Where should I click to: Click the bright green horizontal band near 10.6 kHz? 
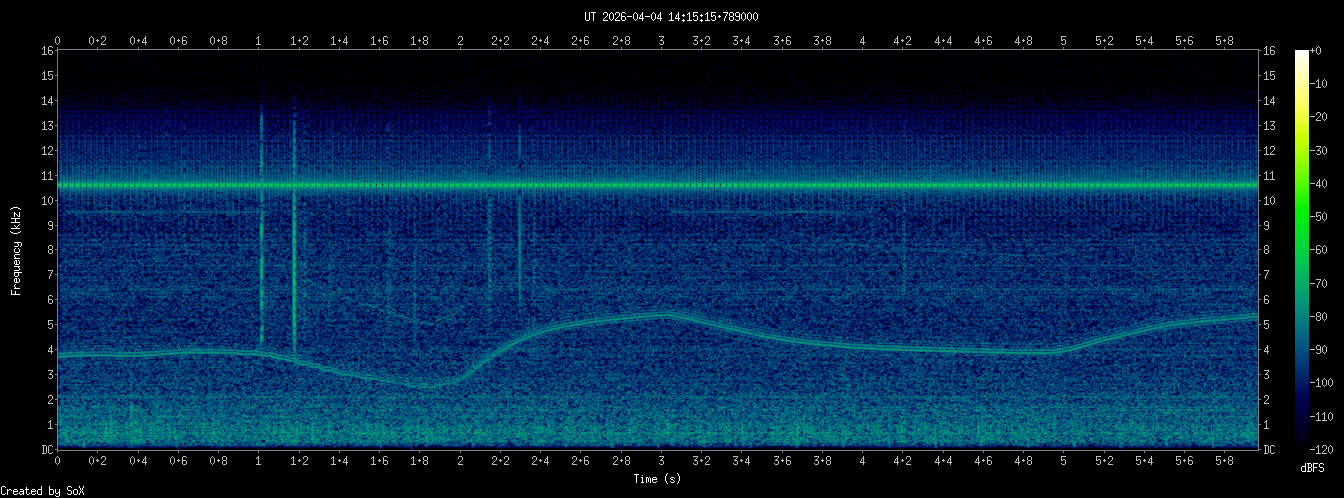pyautogui.click(x=660, y=185)
